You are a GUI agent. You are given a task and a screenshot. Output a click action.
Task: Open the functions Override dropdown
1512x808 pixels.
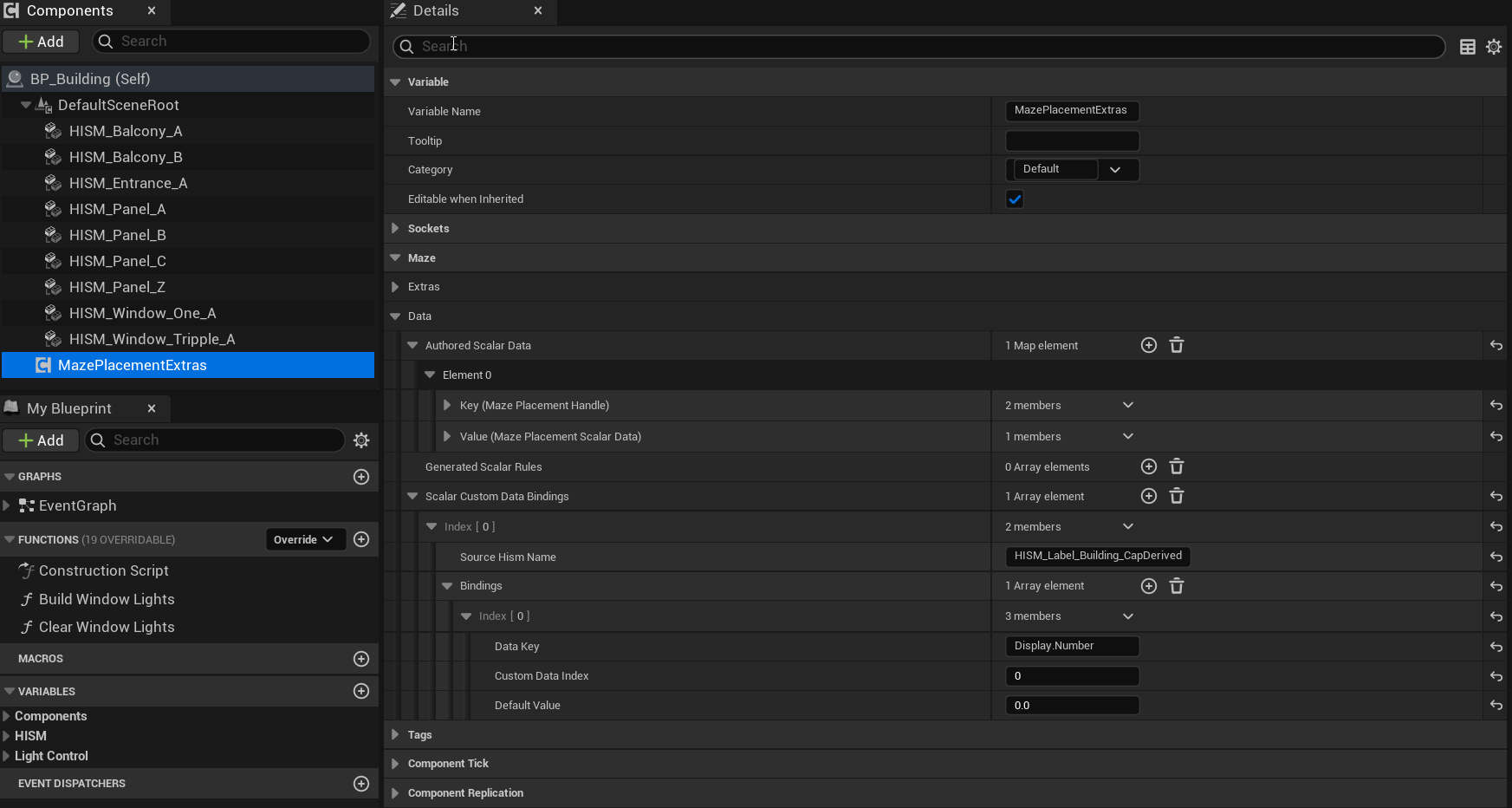tap(305, 539)
